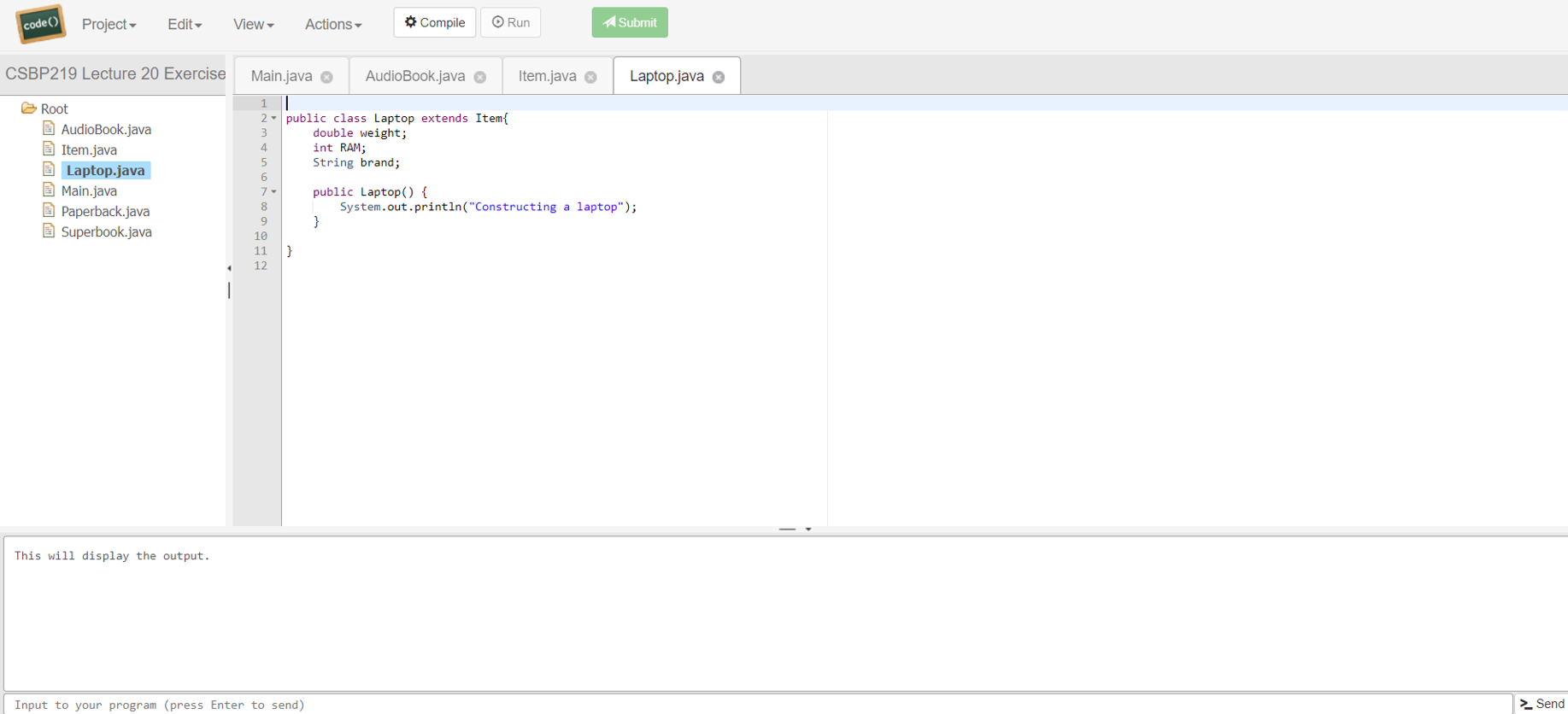Open Item.java in the file tree

click(89, 150)
